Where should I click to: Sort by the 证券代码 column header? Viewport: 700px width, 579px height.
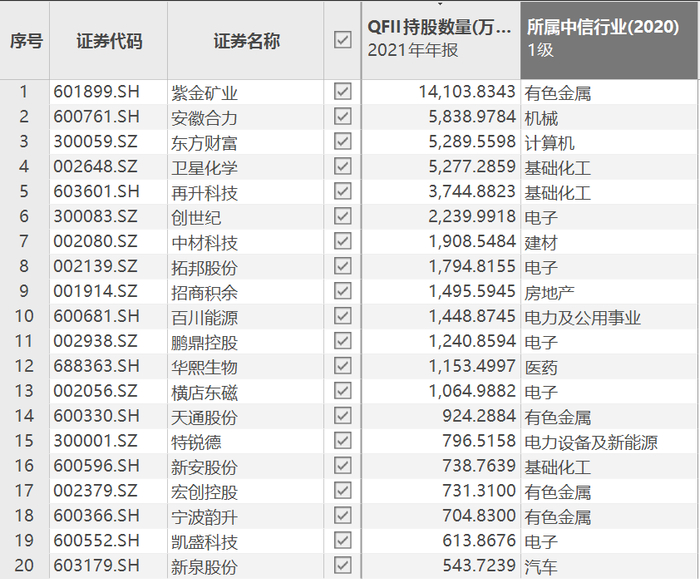tap(109, 41)
